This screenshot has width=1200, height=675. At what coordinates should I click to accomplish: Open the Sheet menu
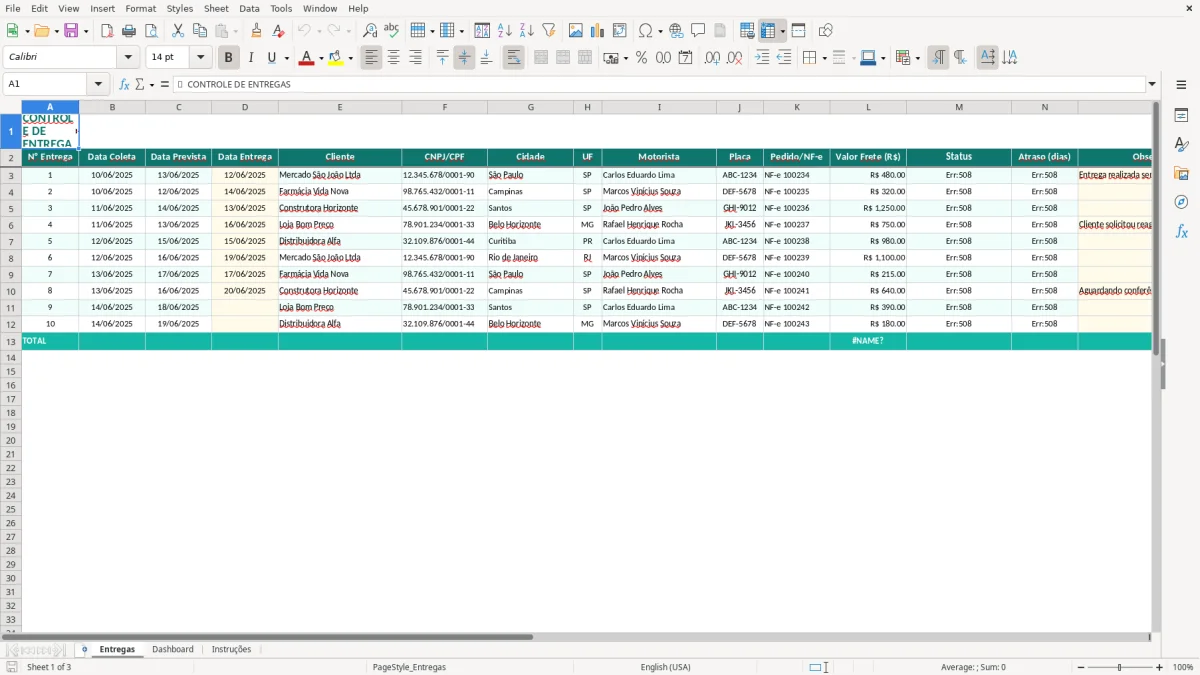tap(216, 8)
